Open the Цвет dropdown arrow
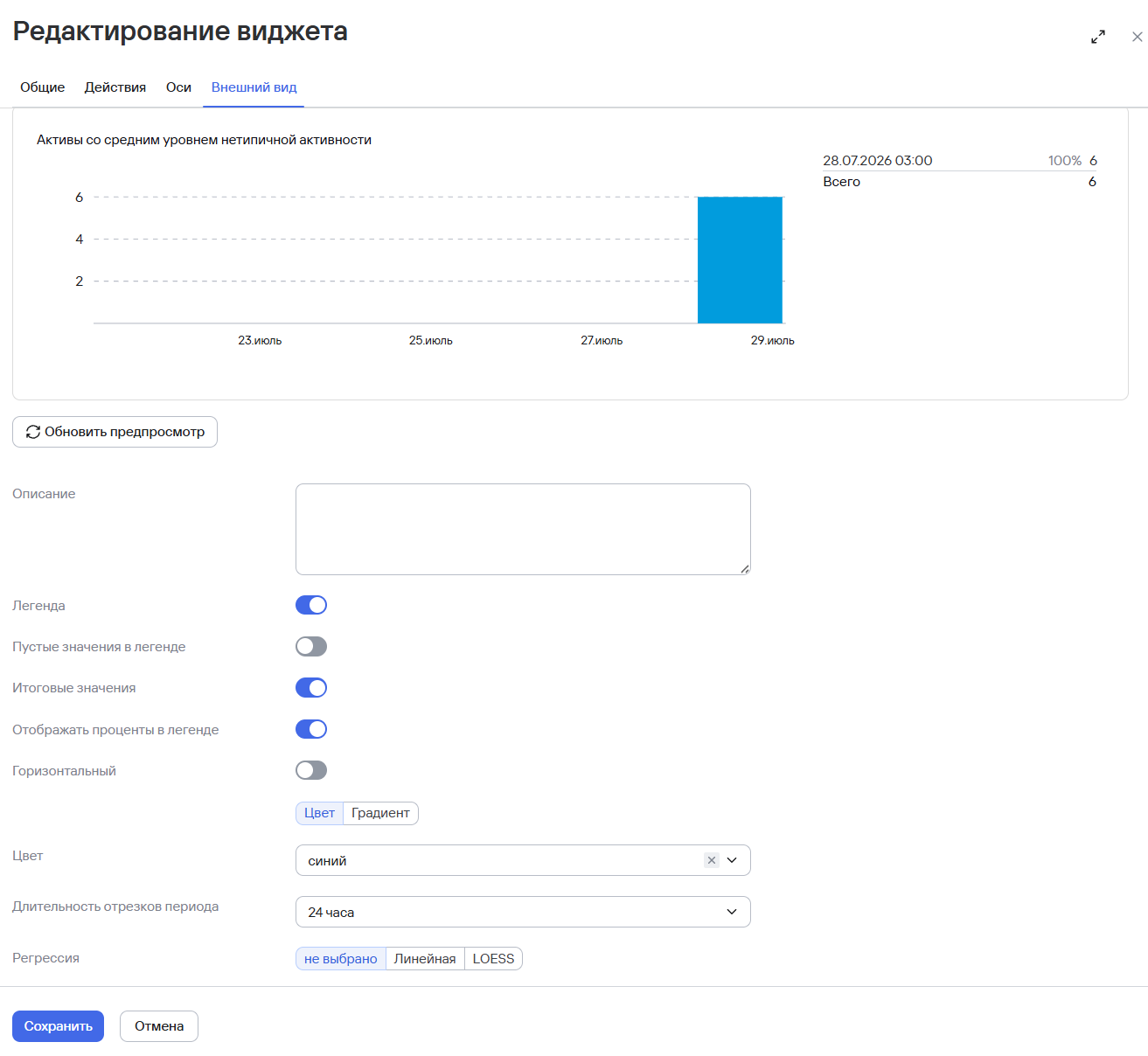This screenshot has width=1148, height=1056. pyautogui.click(x=733, y=860)
